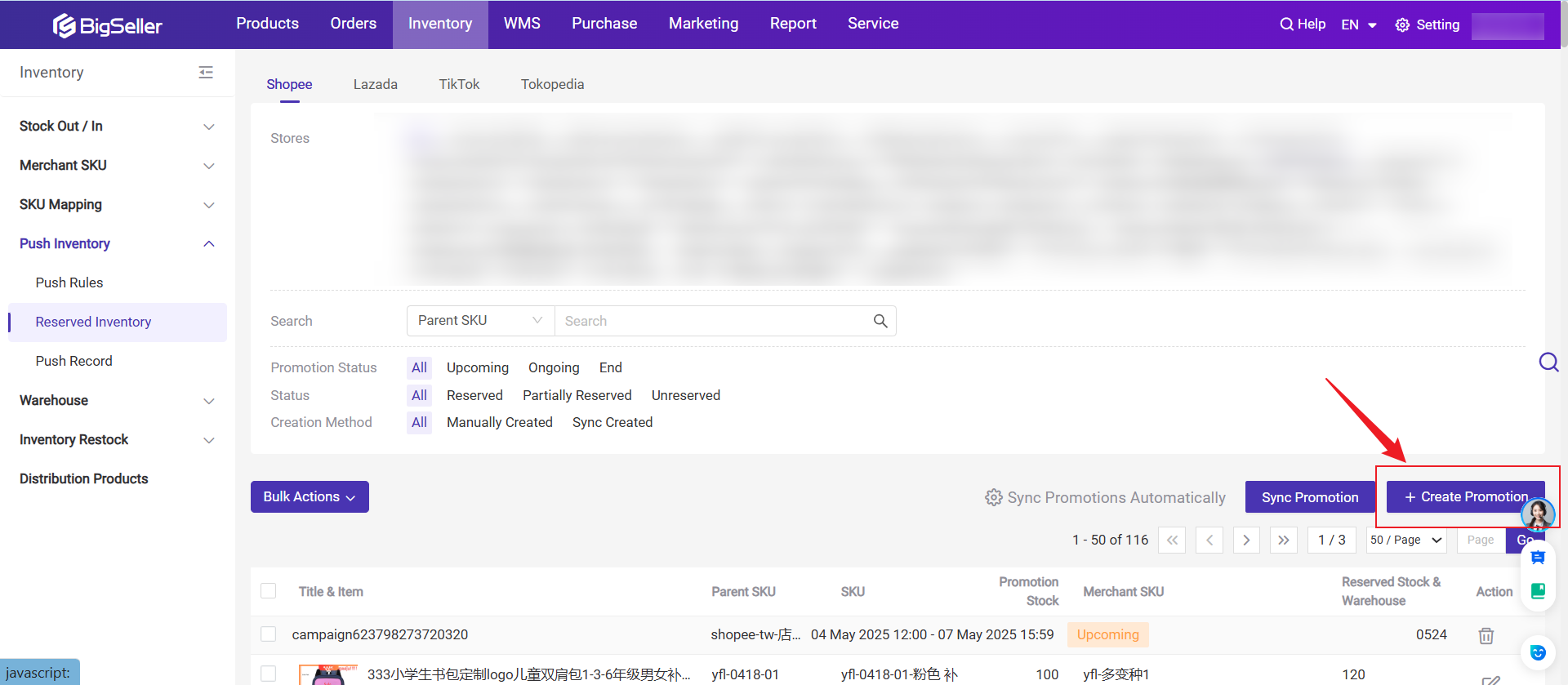Open Service top menu

pyautogui.click(x=873, y=24)
